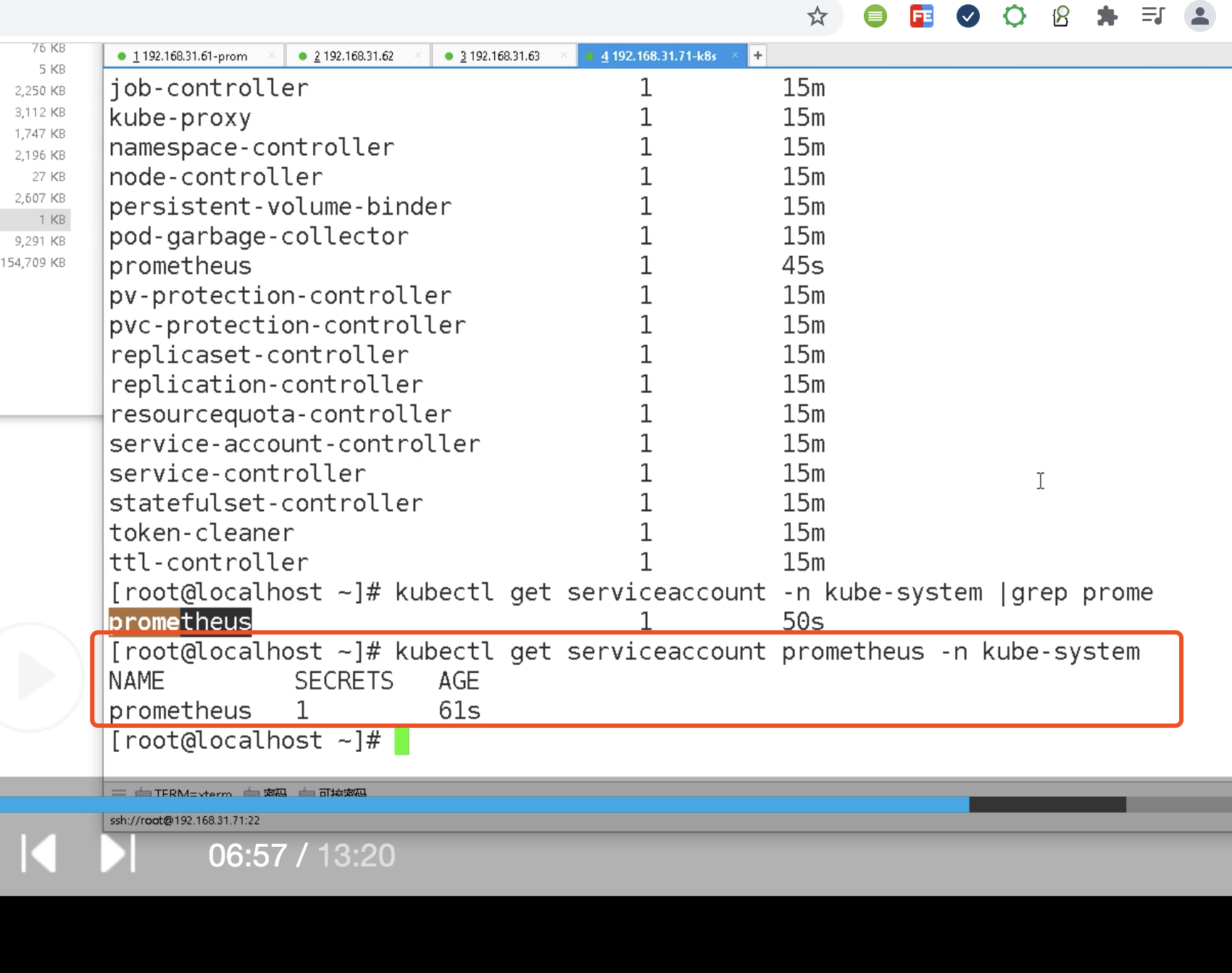The image size is (1232, 973).
Task: Click the ssh://root@192.168.31.71:22 status text
Action: pos(185,820)
